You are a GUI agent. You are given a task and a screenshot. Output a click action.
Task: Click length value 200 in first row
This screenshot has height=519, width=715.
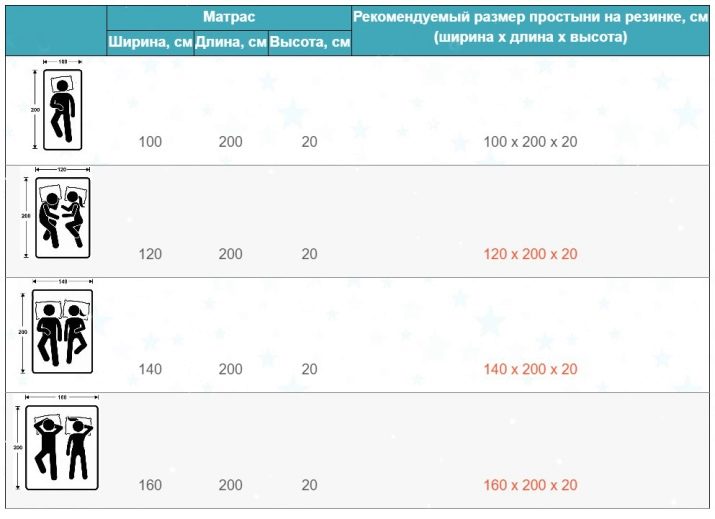pyautogui.click(x=230, y=142)
